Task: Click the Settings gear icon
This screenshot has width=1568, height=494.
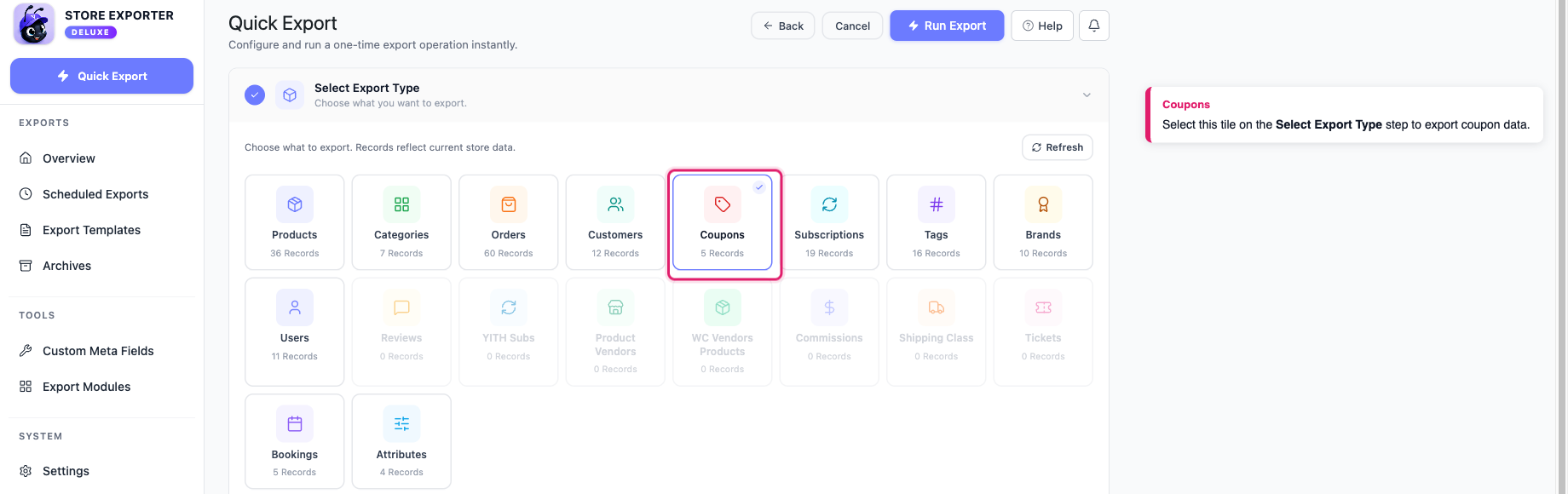Action: point(26,471)
